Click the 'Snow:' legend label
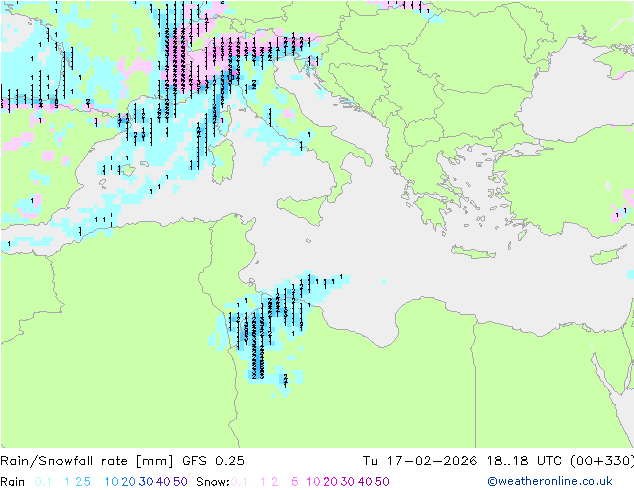Image resolution: width=634 pixels, height=490 pixels. coord(213,482)
